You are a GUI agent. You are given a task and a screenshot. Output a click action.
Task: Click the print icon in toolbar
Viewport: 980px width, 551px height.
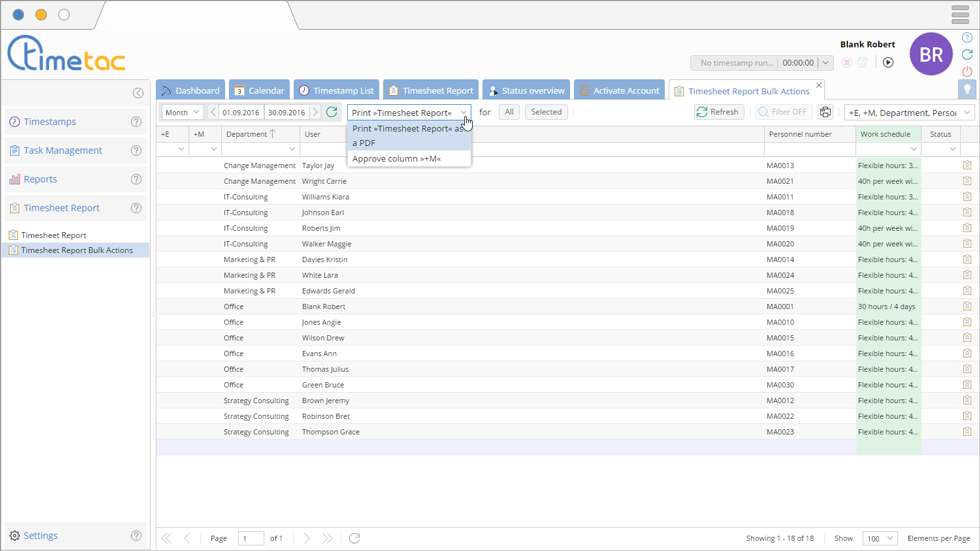(826, 112)
